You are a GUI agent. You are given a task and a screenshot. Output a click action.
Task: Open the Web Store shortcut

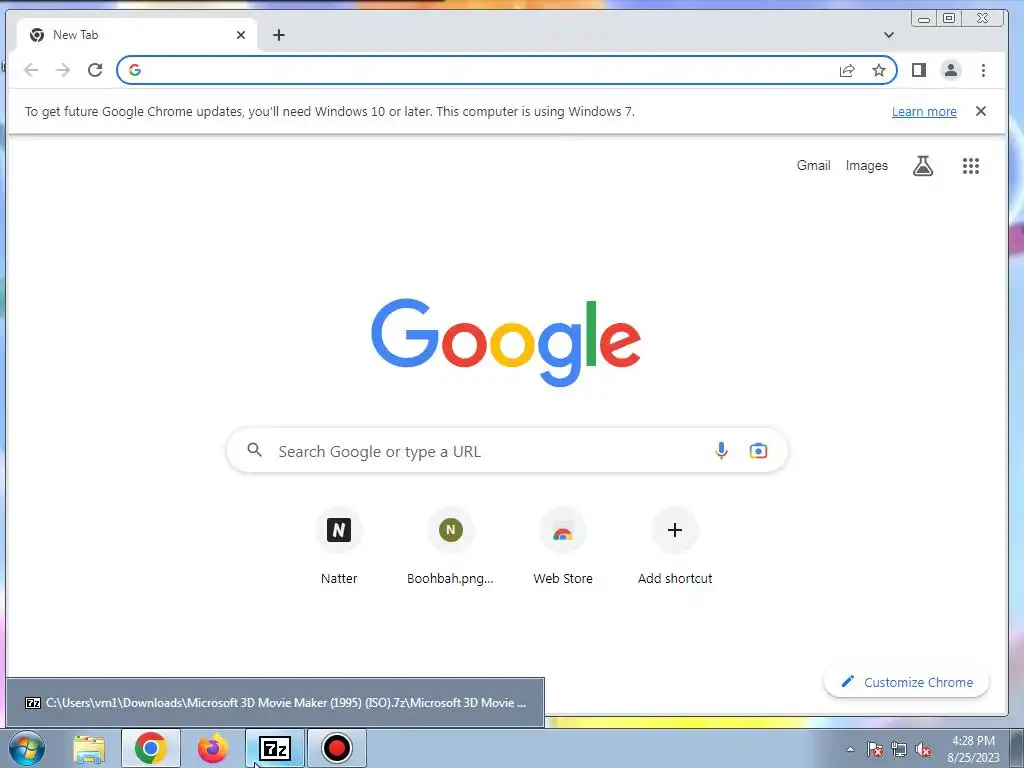click(563, 547)
